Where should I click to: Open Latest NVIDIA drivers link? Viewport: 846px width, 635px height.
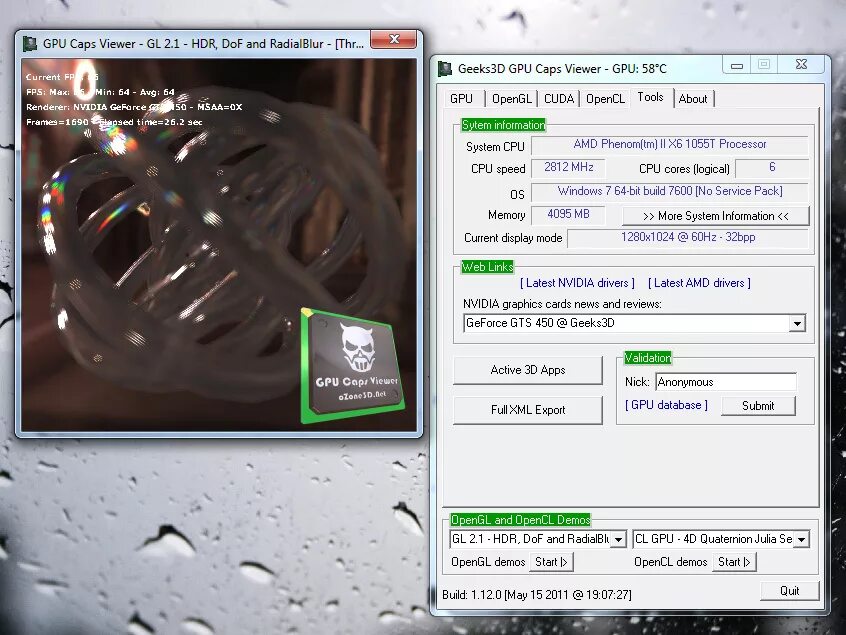coord(577,283)
